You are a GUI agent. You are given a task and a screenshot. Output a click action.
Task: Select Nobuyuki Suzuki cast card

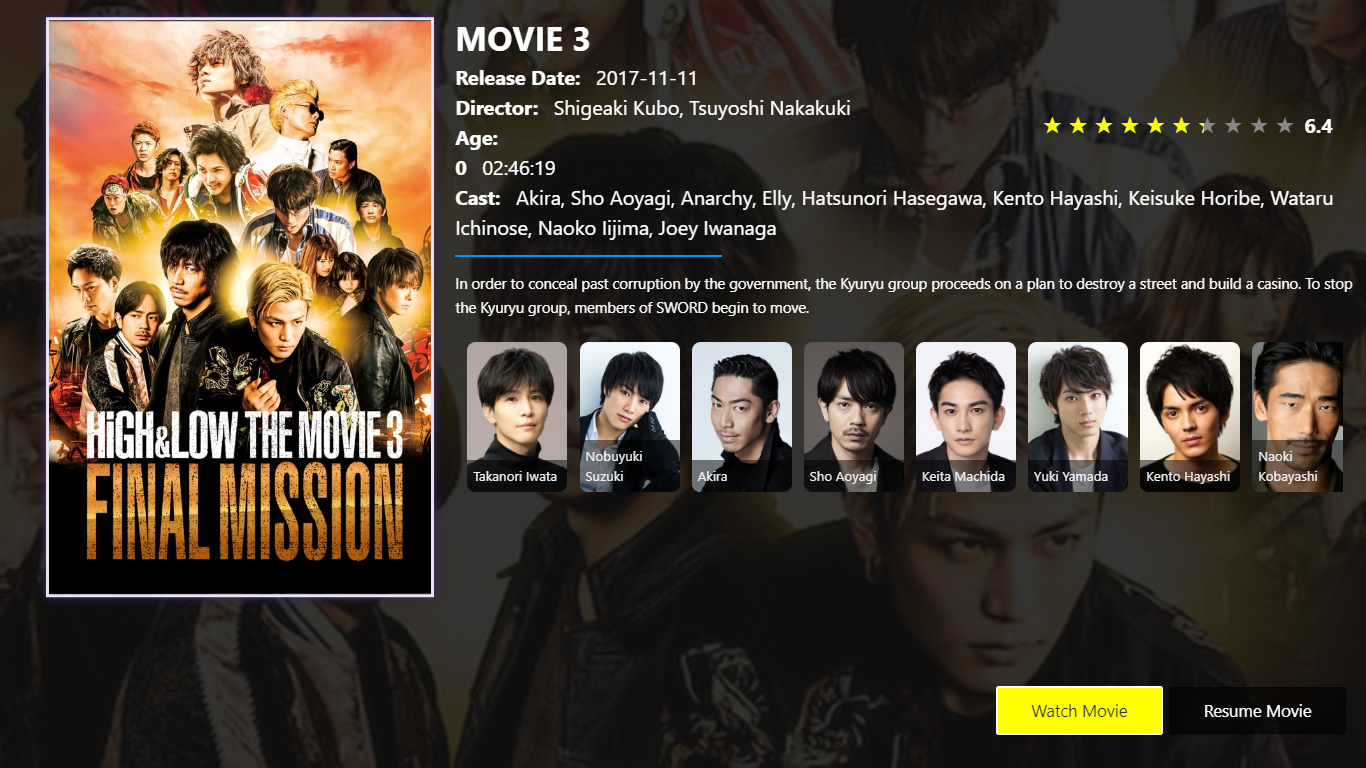630,417
